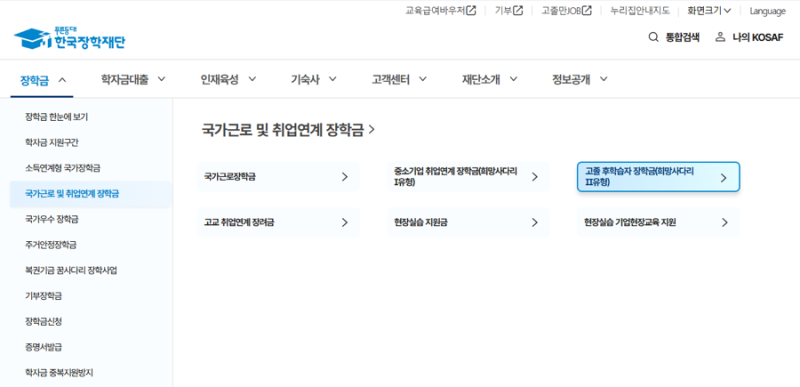The height and width of the screenshot is (387, 800).
Task: Open 장학금신청 in sidebar
Action: pos(43,321)
